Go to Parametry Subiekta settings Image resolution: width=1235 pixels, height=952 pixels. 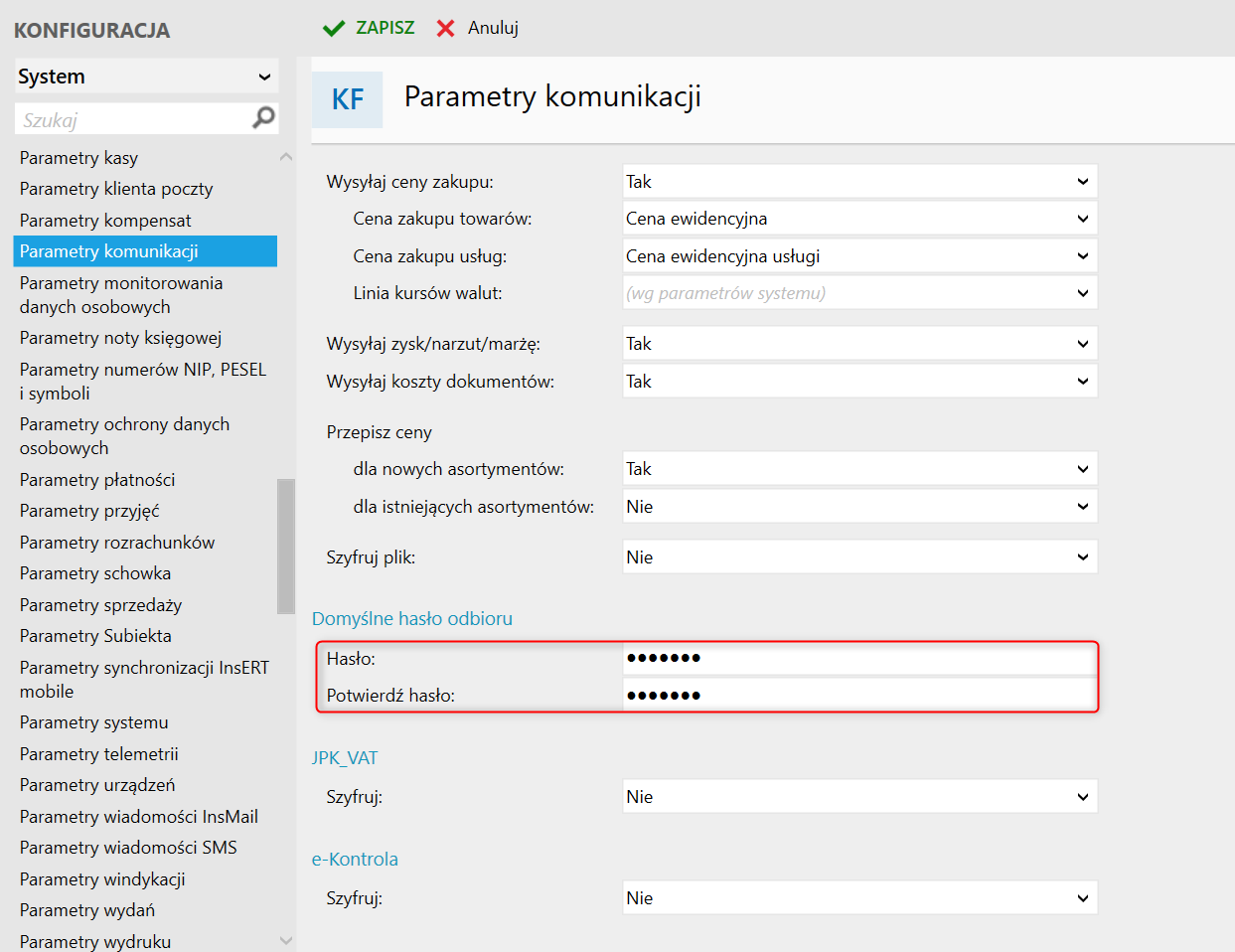[x=95, y=636]
